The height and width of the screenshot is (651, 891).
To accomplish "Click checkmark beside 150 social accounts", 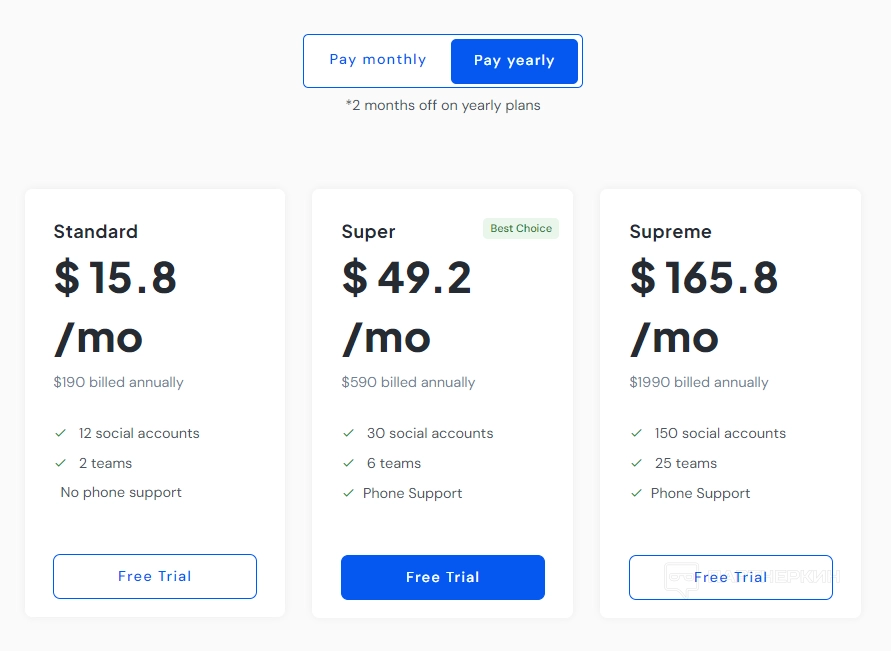I will [x=637, y=433].
